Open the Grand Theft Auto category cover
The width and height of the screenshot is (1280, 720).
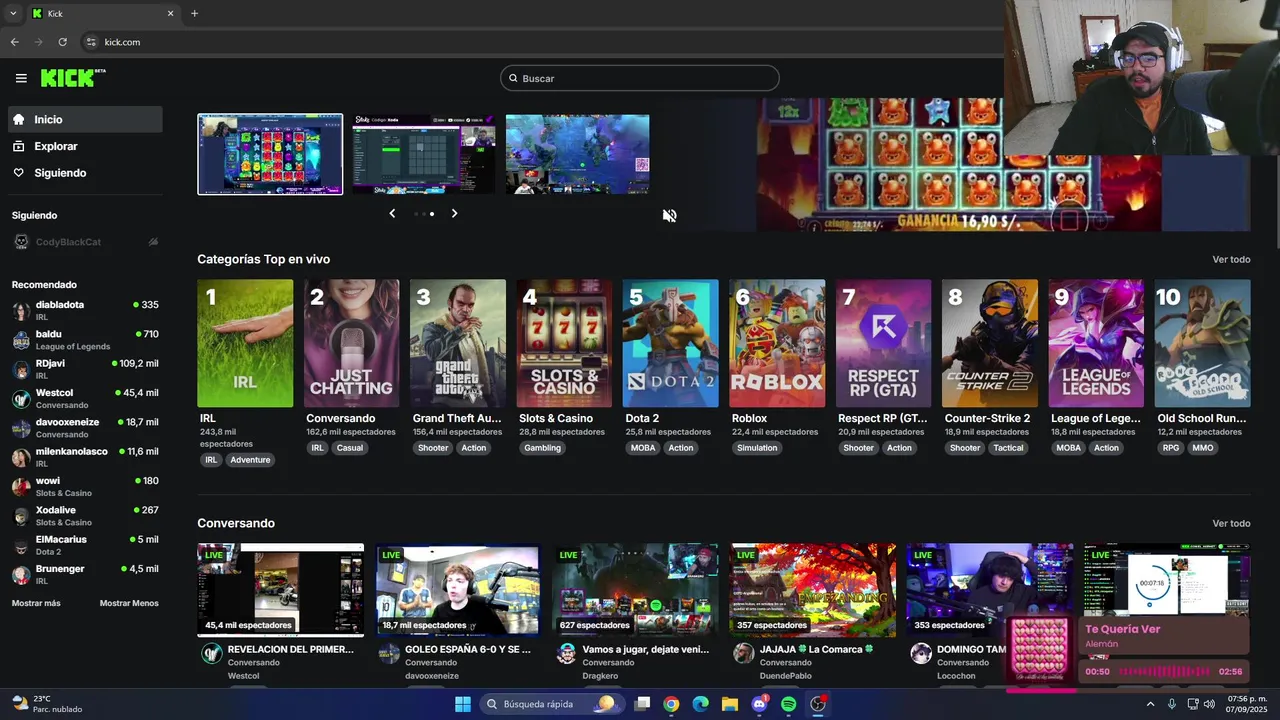458,343
